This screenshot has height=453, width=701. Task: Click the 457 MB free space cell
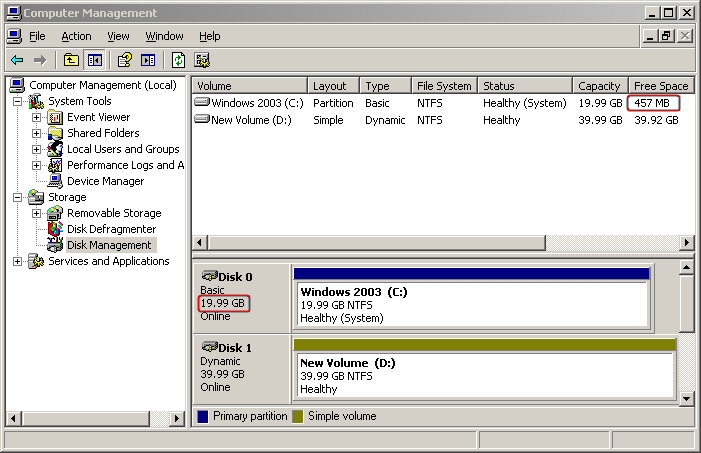pyautogui.click(x=652, y=103)
